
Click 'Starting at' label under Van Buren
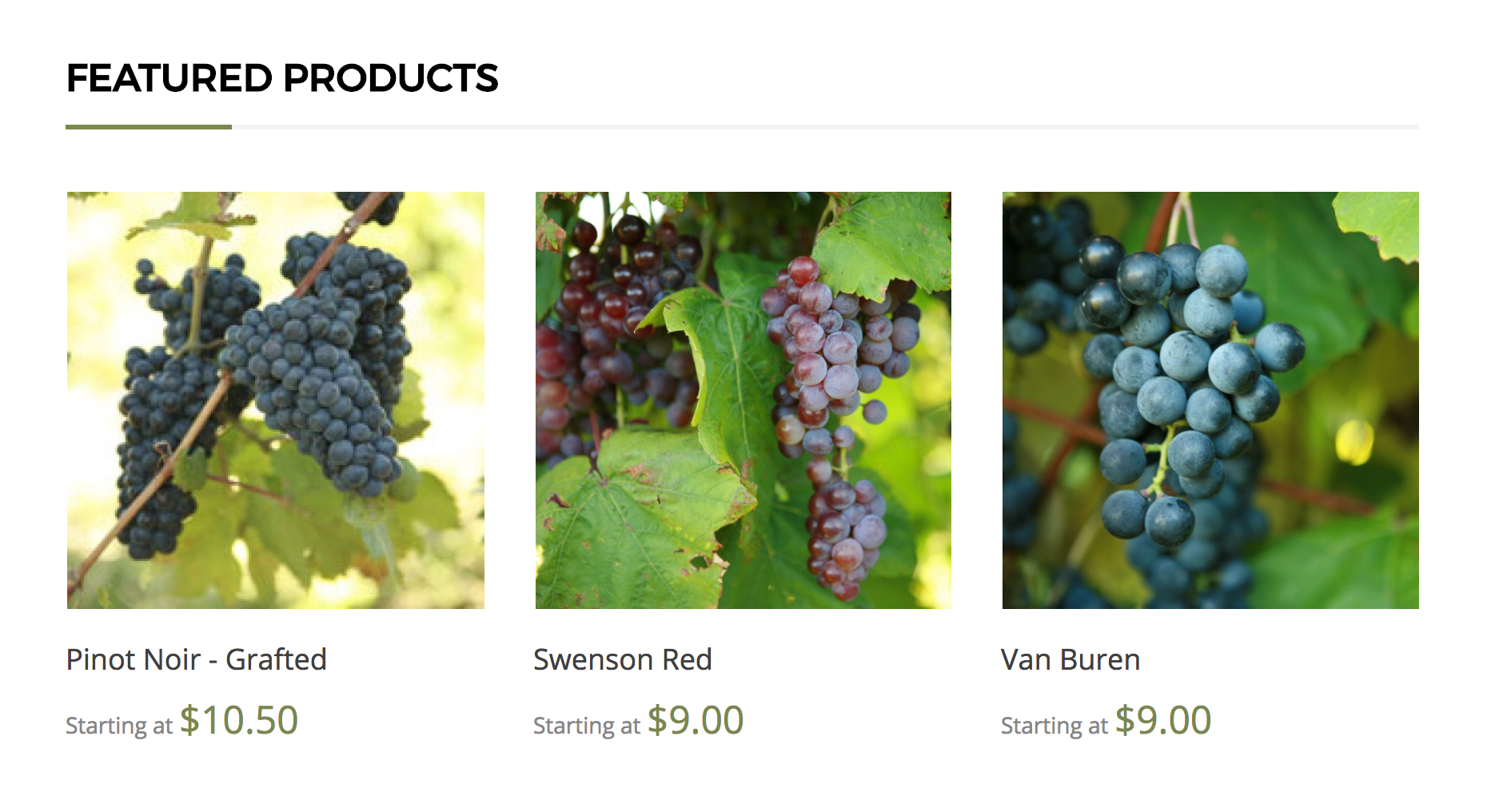click(1054, 726)
